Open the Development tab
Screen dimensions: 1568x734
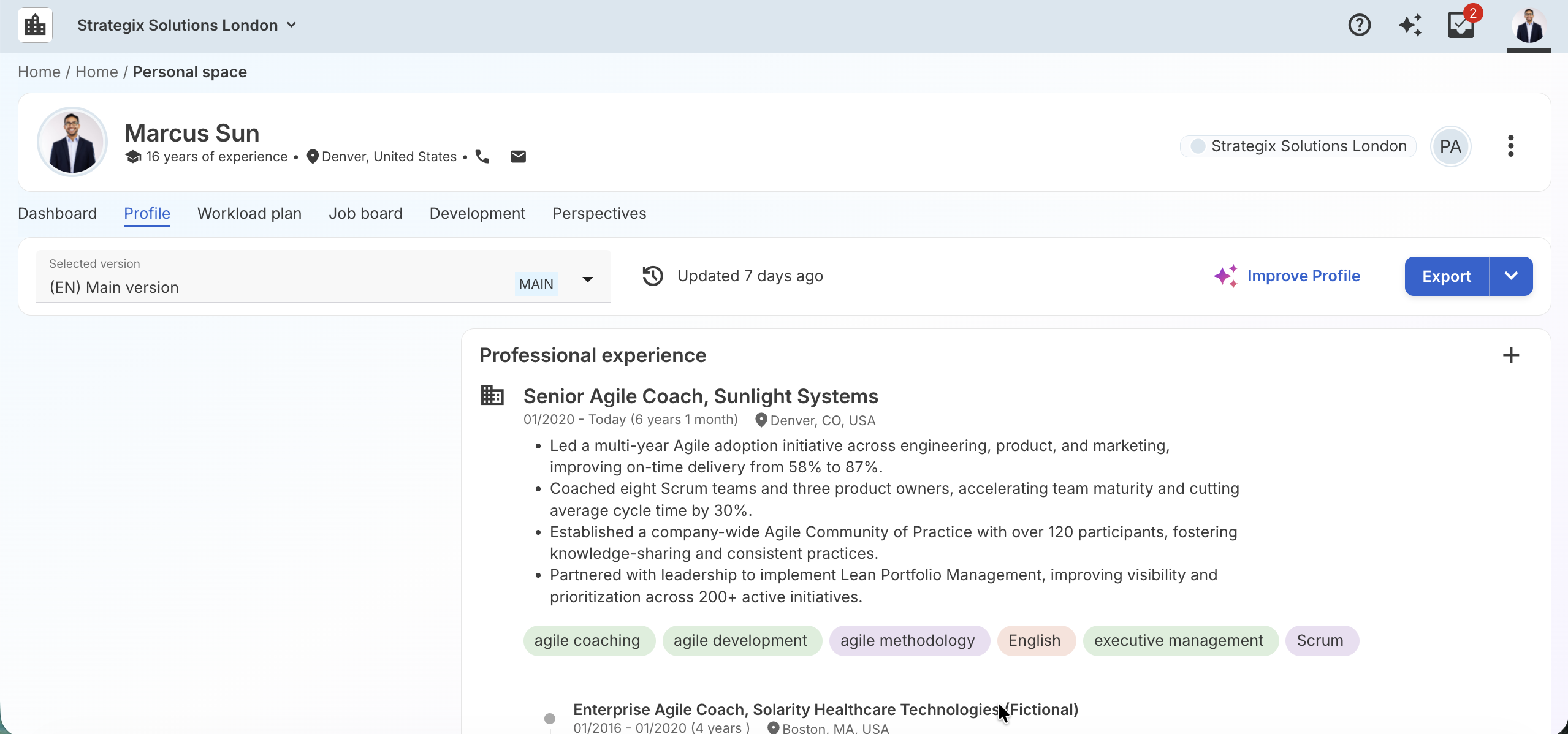[x=478, y=213]
